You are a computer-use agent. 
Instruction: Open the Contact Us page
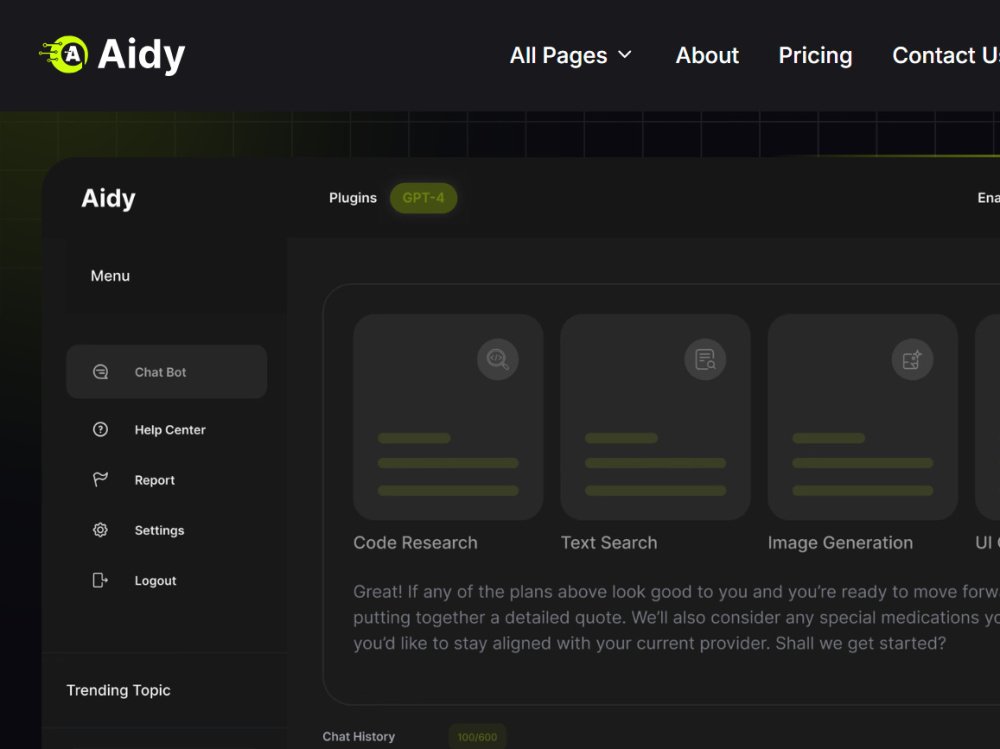946,56
